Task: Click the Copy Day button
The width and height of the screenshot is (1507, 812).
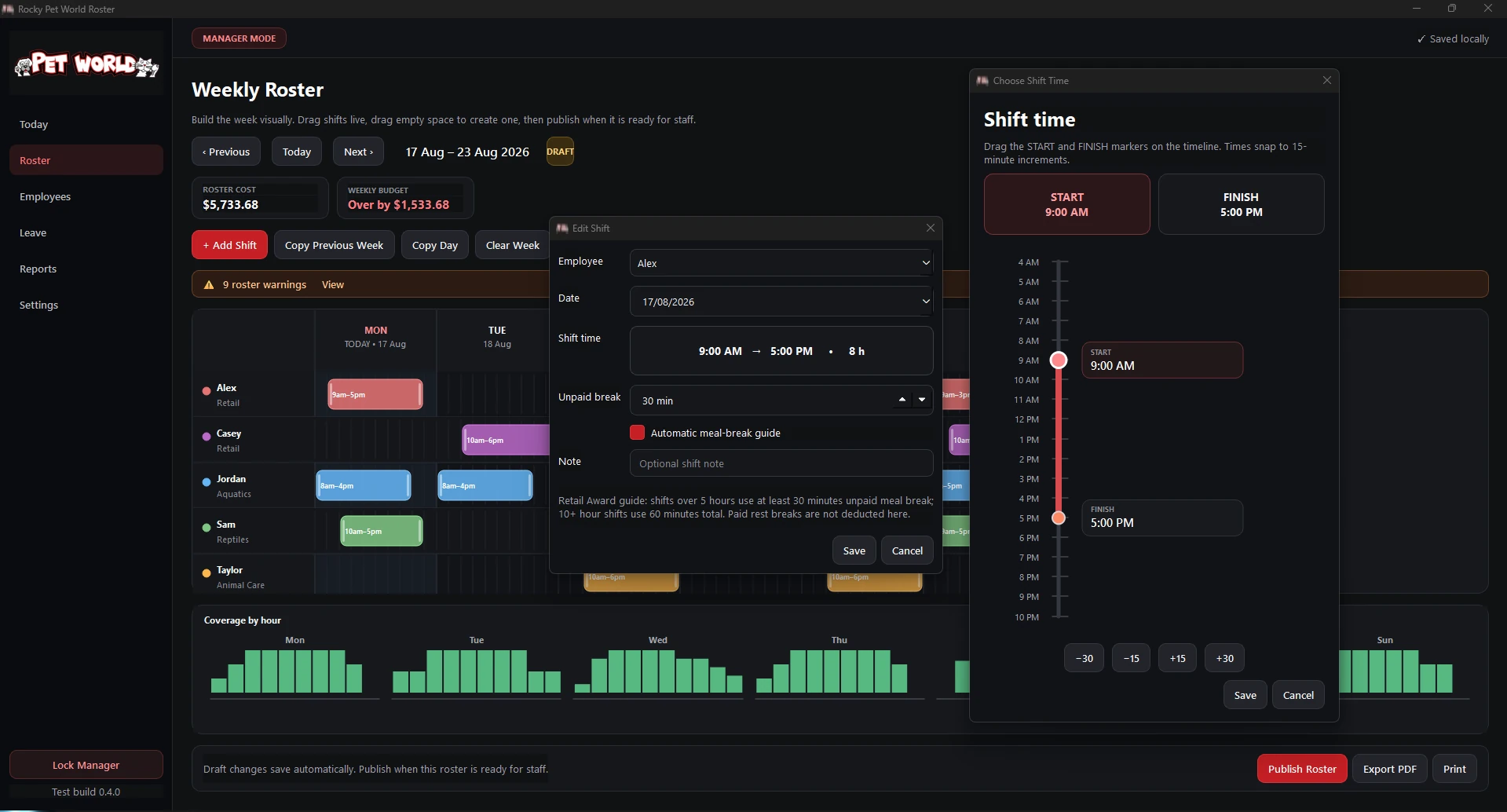Action: coord(435,245)
